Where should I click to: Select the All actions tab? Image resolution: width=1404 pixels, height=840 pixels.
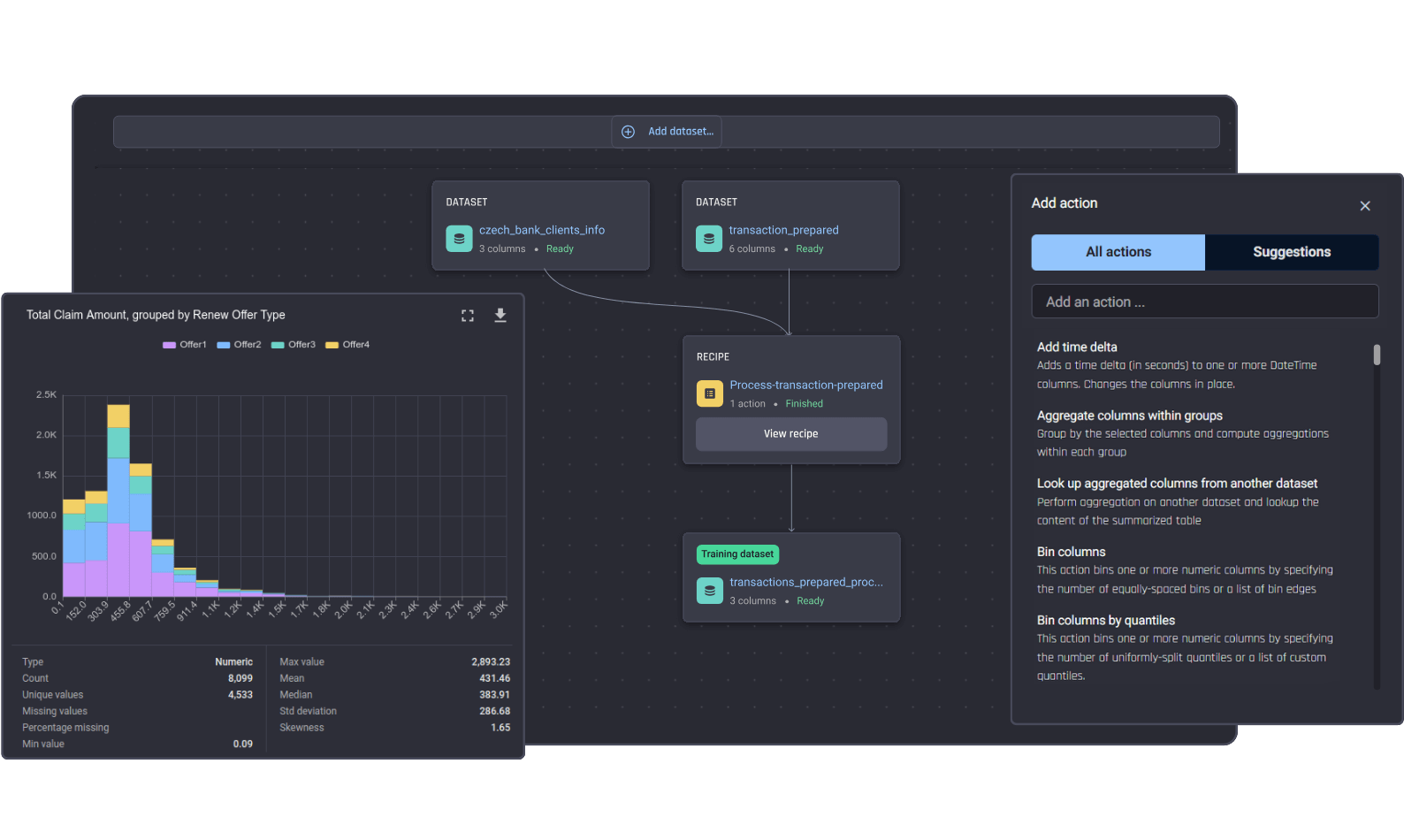(x=1118, y=252)
